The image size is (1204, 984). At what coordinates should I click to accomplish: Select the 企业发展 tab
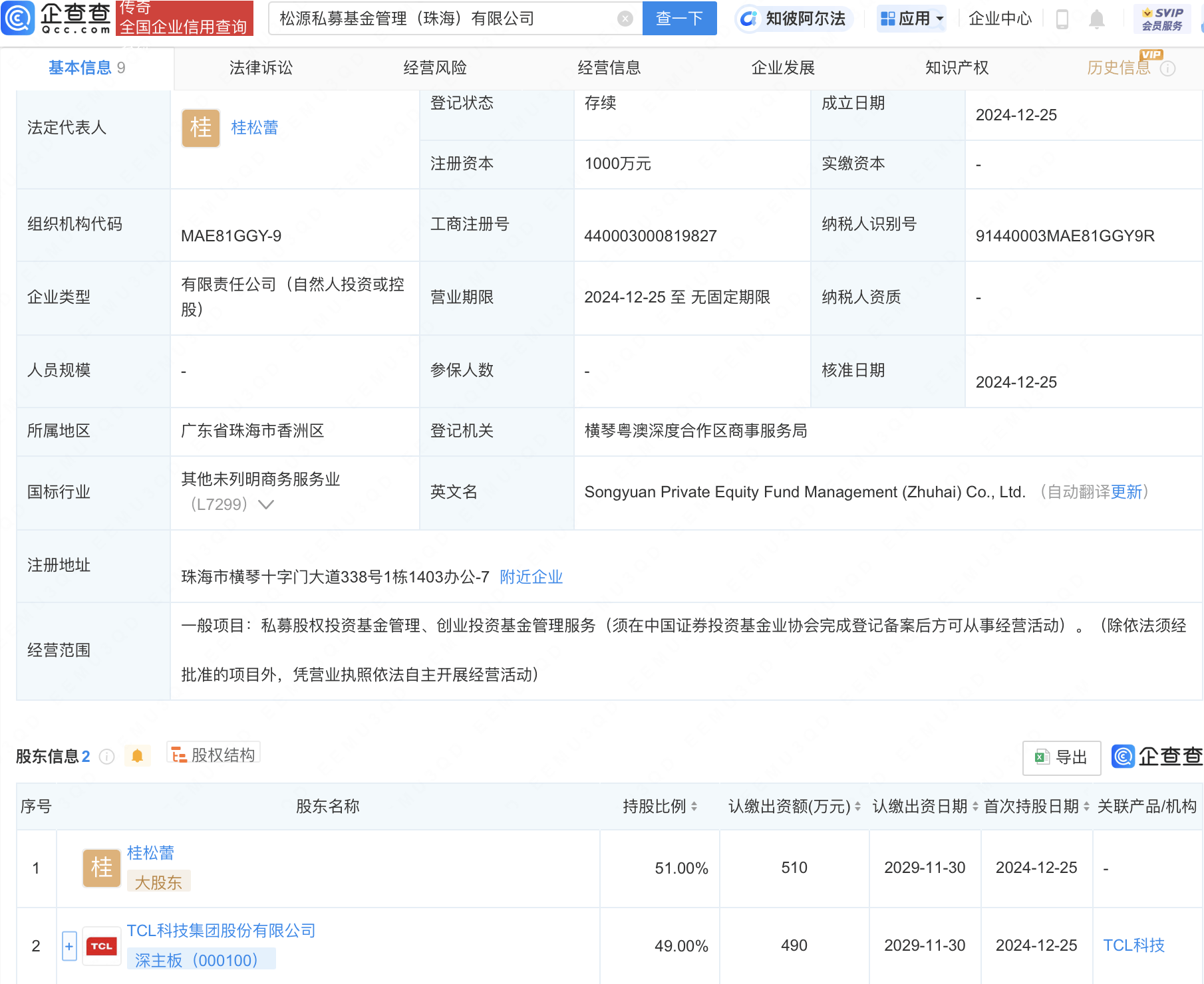(783, 68)
